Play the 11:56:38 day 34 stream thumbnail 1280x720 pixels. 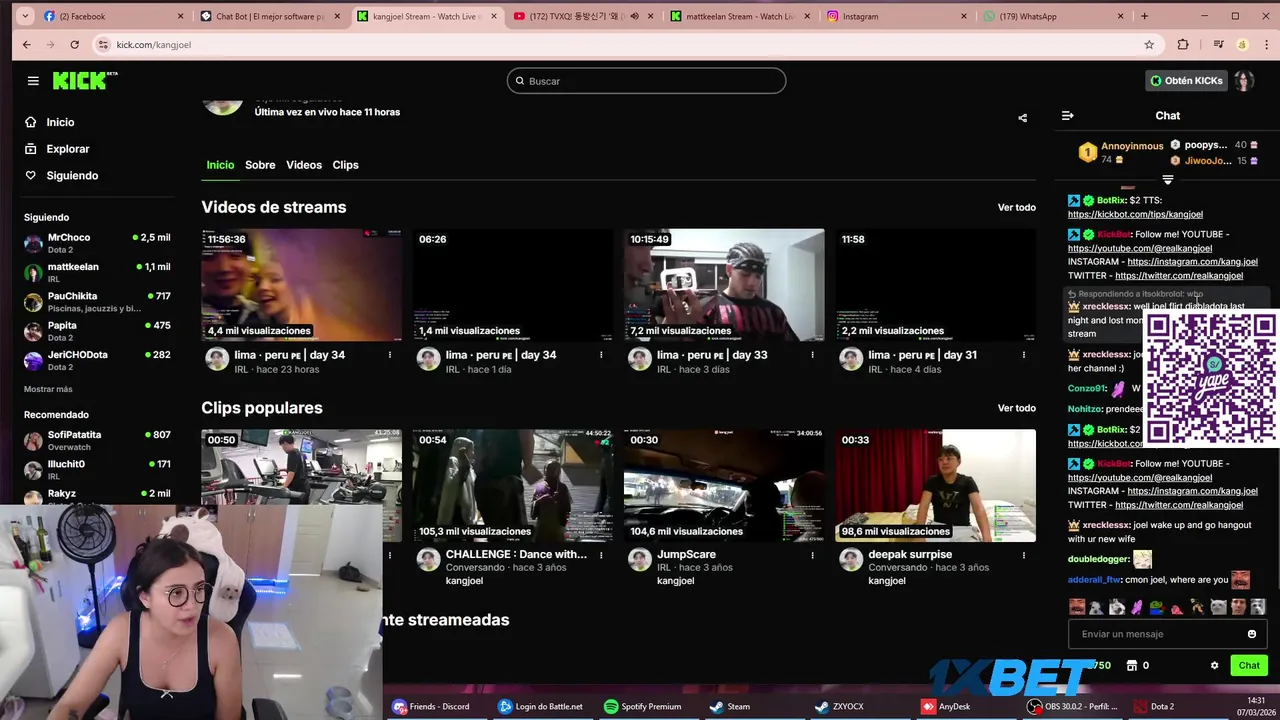click(301, 285)
